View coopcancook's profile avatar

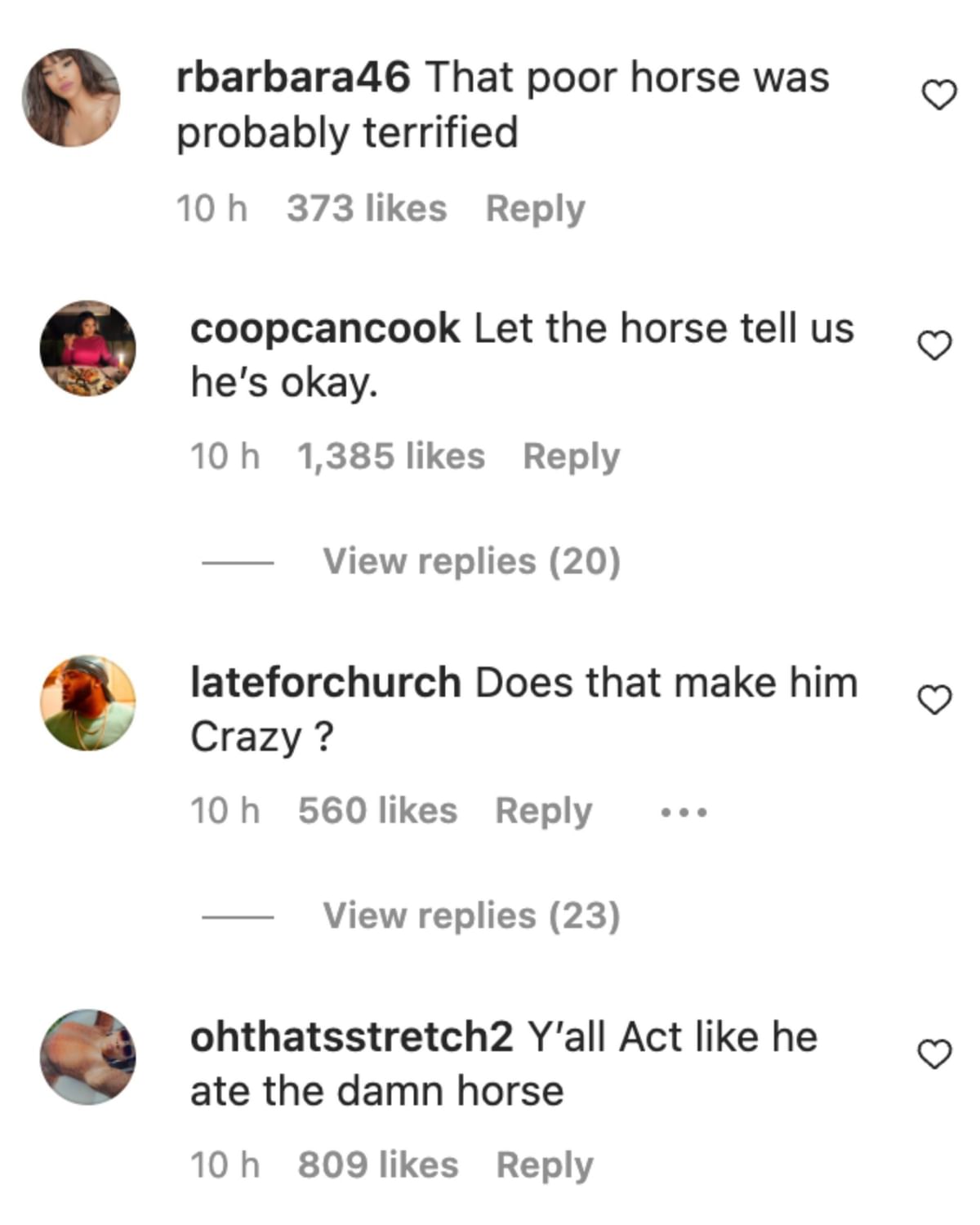point(86,347)
